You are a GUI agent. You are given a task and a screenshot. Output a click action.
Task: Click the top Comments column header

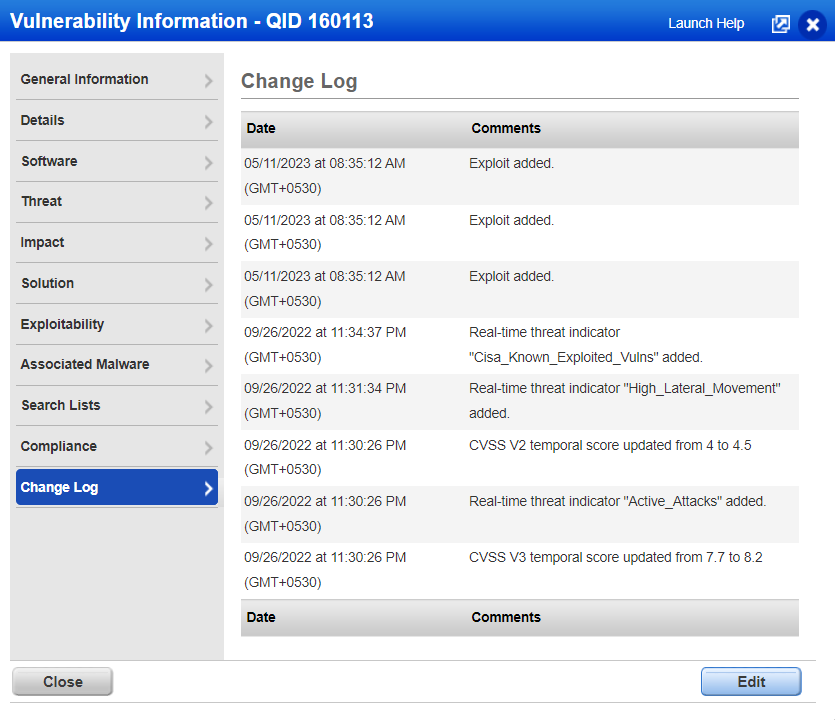tap(506, 128)
